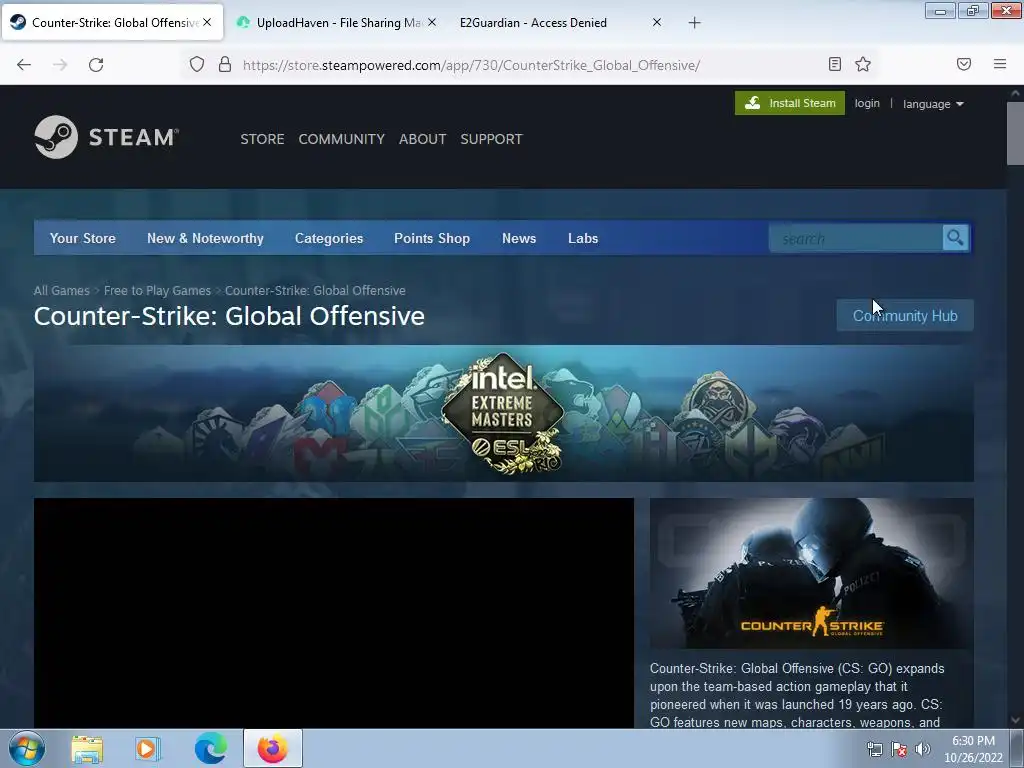The width and height of the screenshot is (1024, 768).
Task: Open the Windows Start menu
Action: point(26,748)
